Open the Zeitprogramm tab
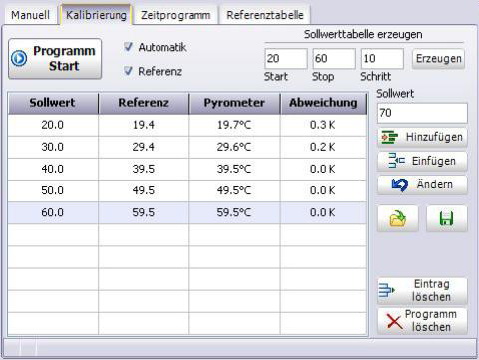479x360 pixels. [x=176, y=15]
